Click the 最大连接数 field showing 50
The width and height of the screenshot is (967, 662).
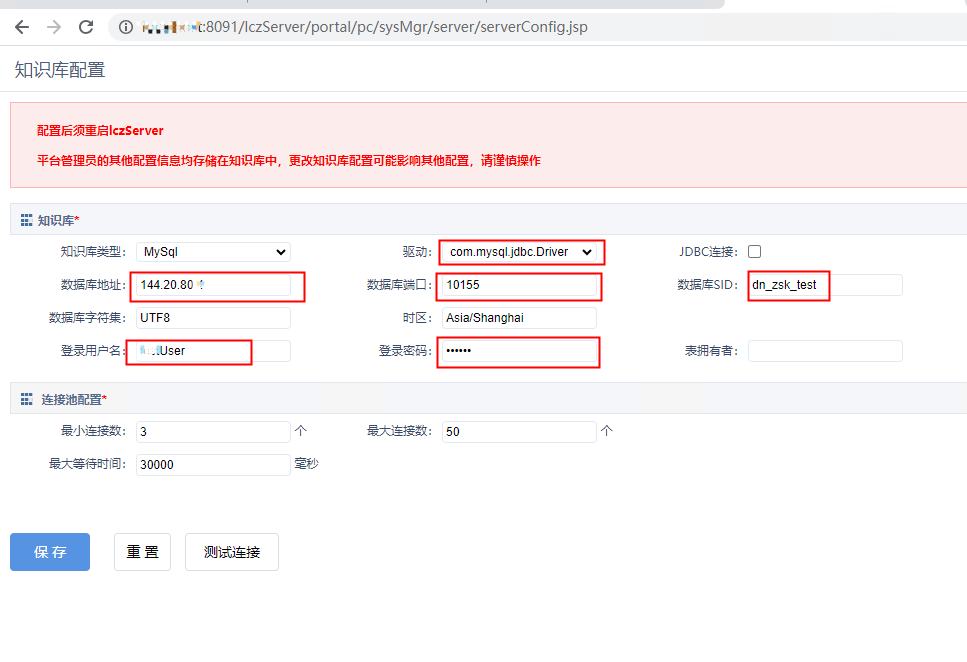pyautogui.click(x=519, y=432)
